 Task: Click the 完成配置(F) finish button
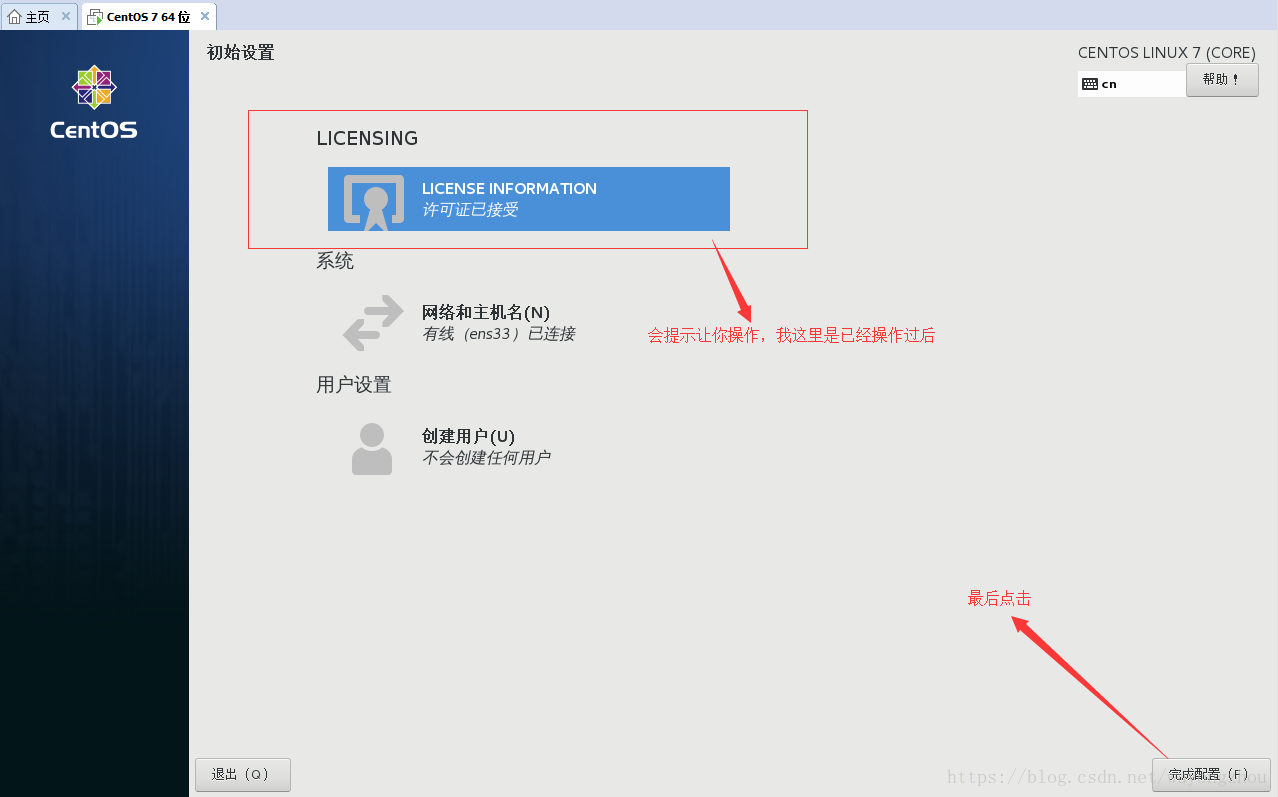1211,774
